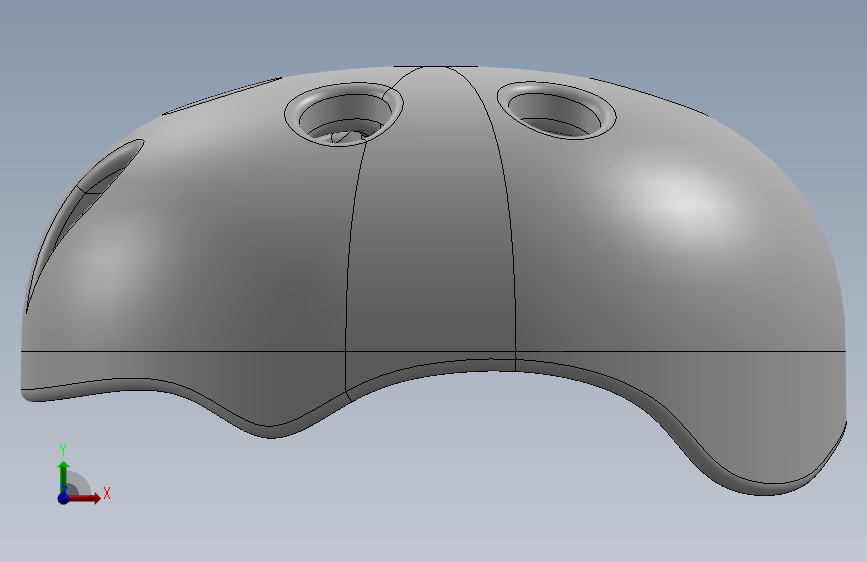Click the red X axis arrow of the triad

(84, 498)
